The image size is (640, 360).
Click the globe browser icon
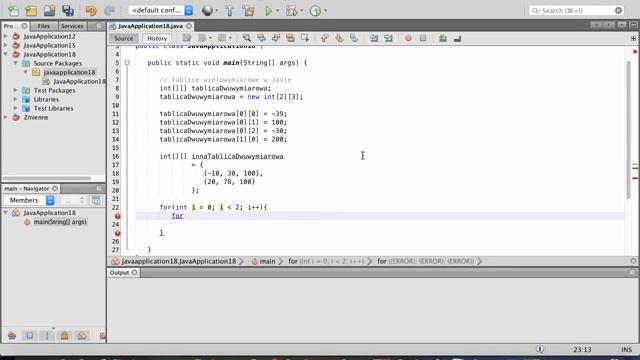tap(207, 11)
